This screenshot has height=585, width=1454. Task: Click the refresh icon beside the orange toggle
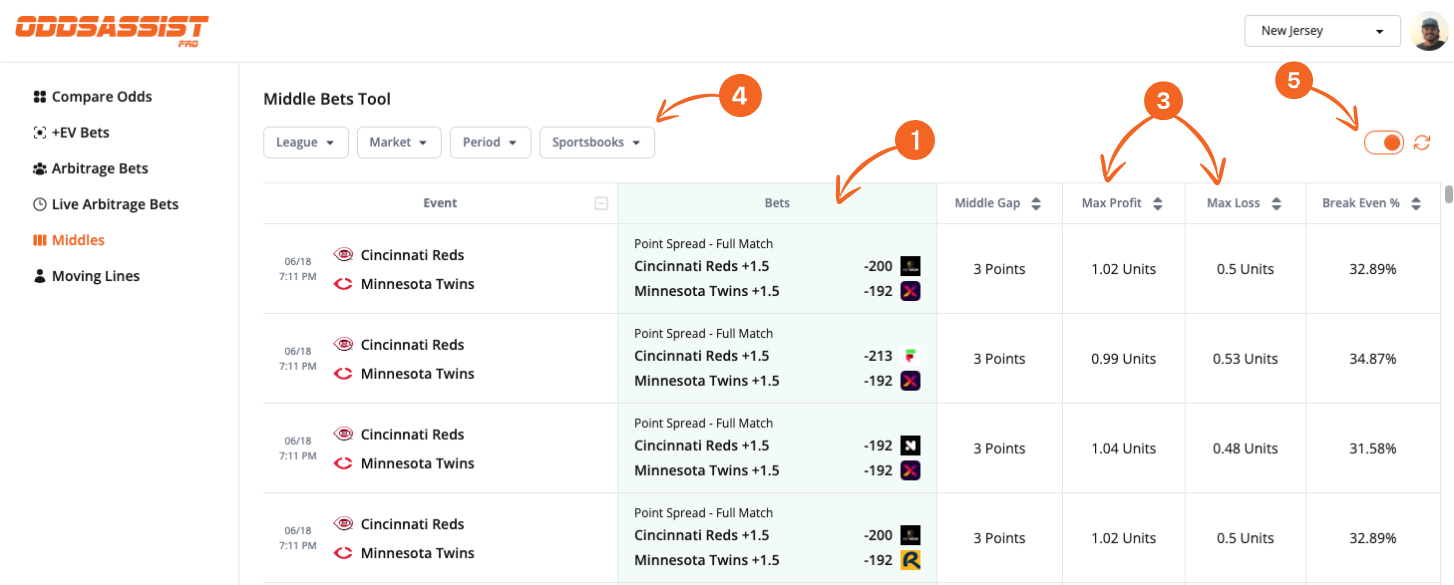[1421, 142]
